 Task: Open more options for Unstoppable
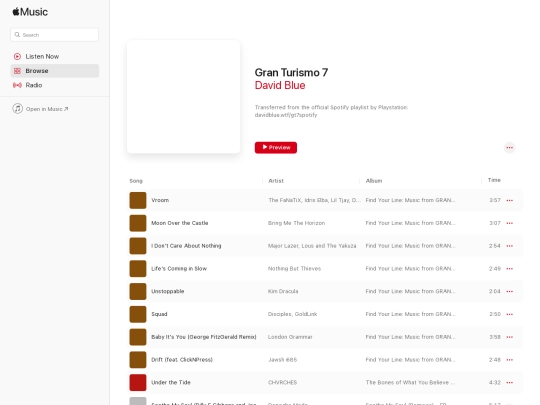(x=509, y=291)
